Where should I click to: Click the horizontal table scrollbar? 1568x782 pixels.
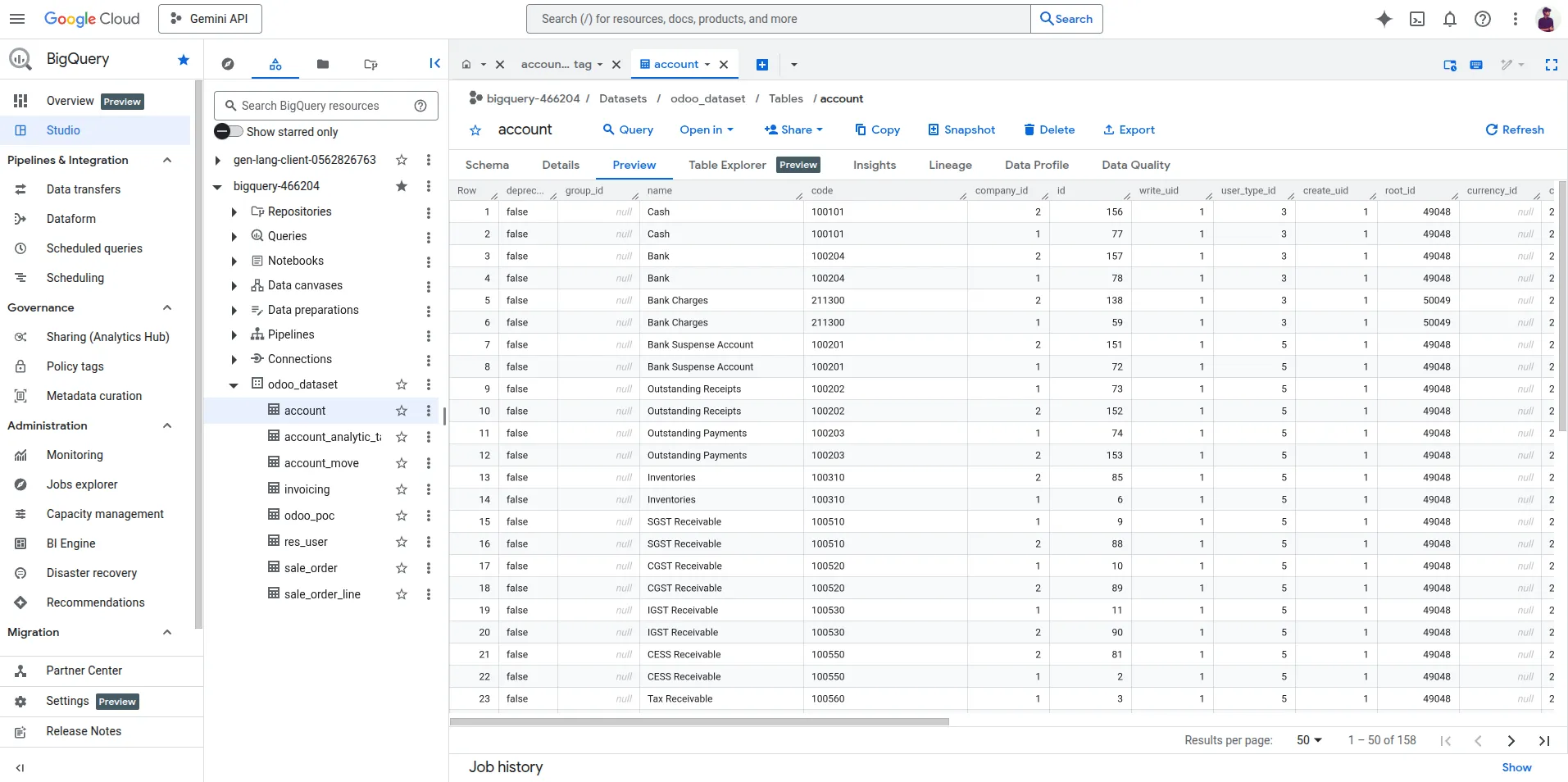pos(699,722)
